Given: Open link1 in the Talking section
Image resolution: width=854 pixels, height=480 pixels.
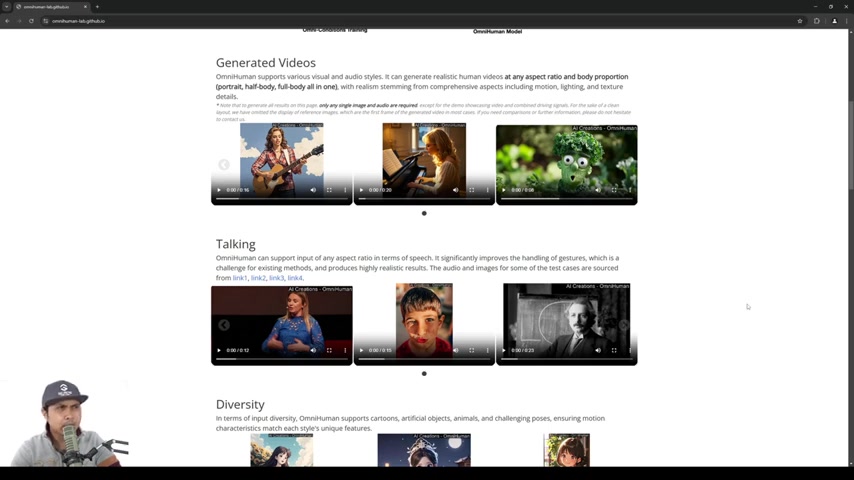Looking at the screenshot, I should point(240,278).
